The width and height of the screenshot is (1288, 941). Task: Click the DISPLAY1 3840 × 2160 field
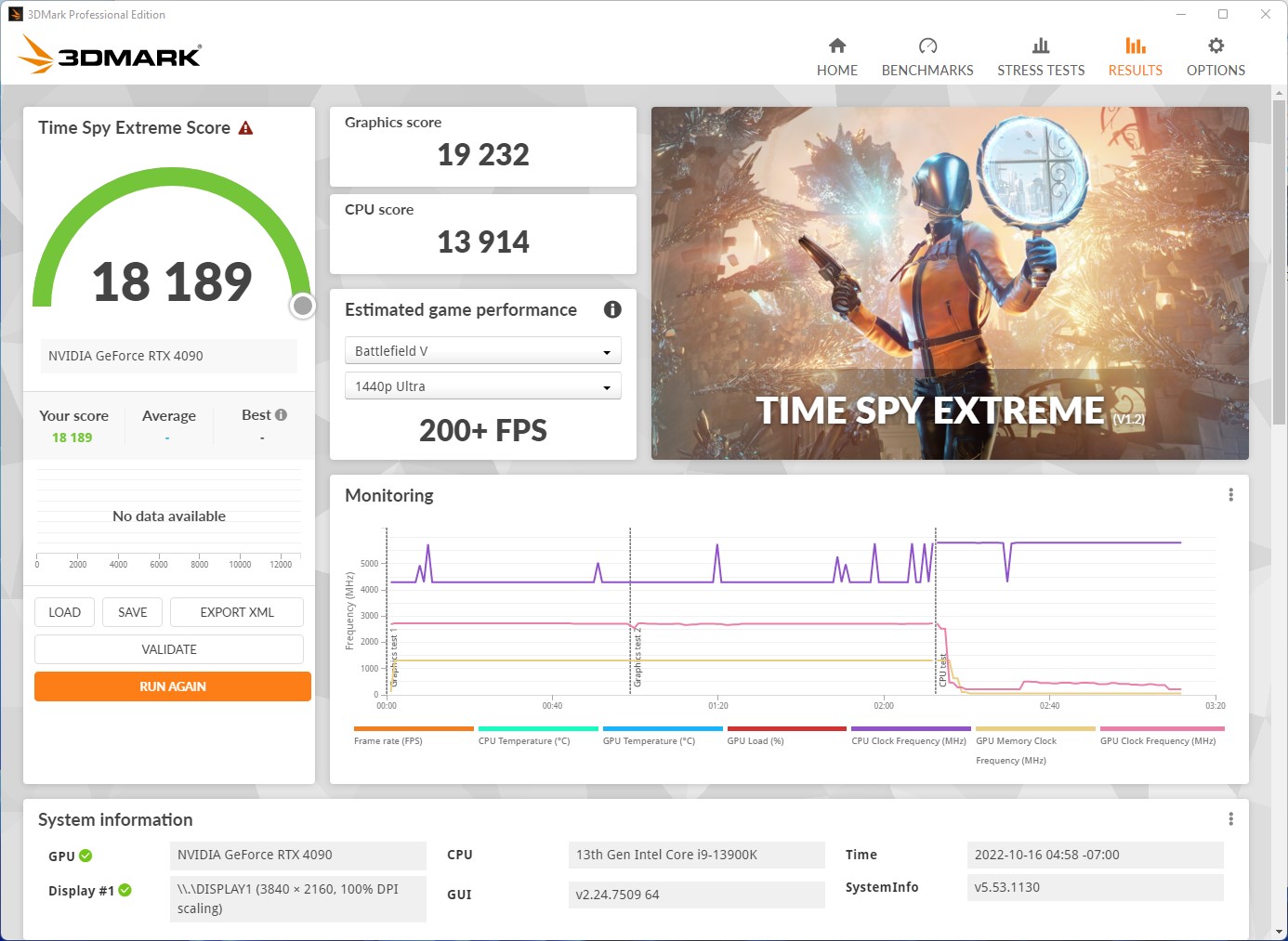click(x=297, y=898)
